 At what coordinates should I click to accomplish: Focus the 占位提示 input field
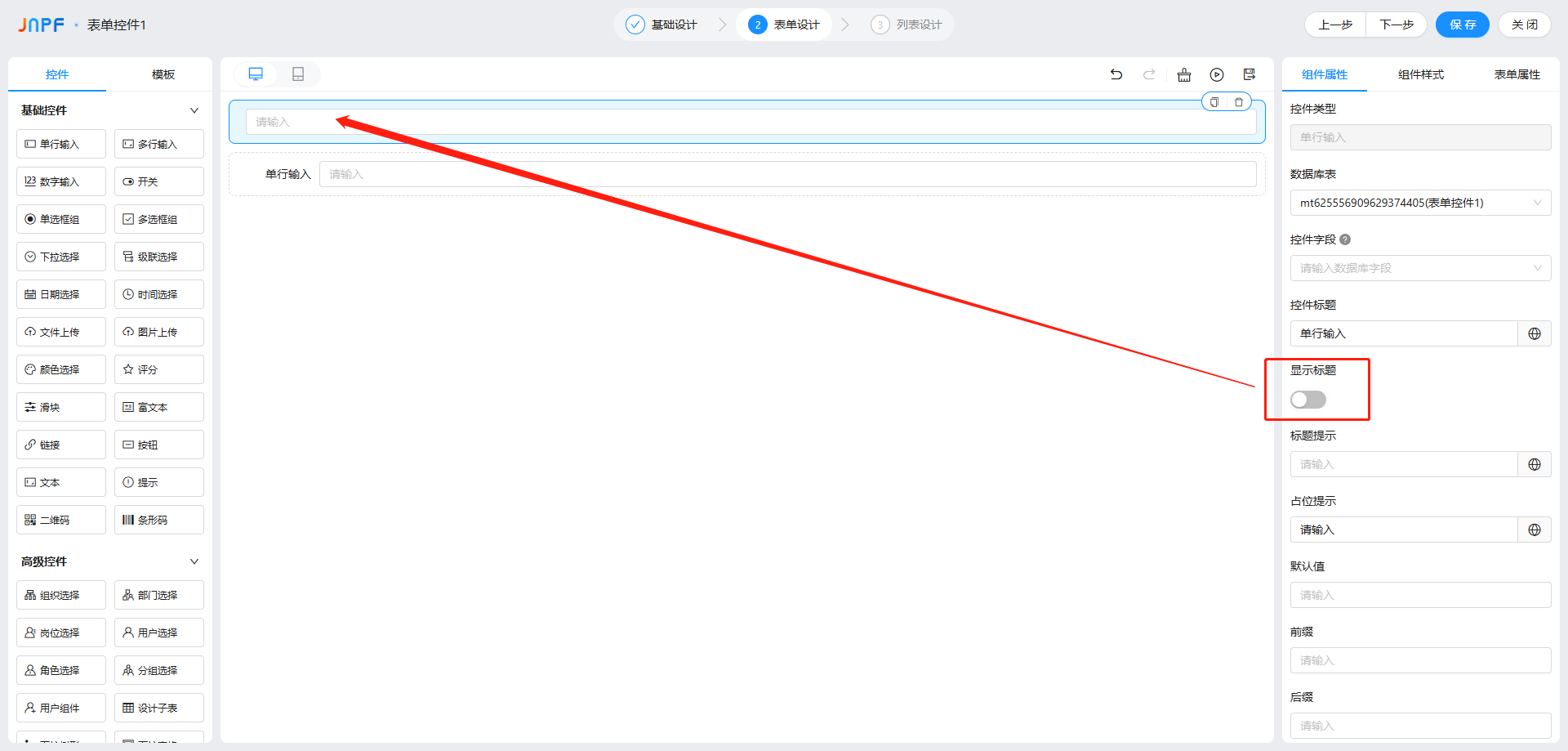[x=1404, y=530]
